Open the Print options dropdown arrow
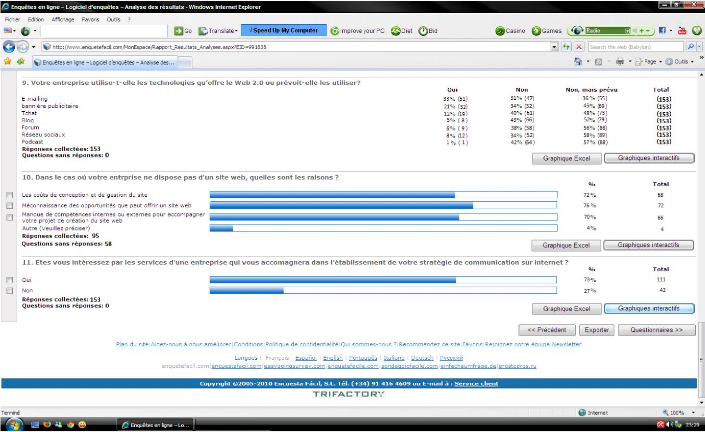This screenshot has width=705, height=432. (x=630, y=62)
